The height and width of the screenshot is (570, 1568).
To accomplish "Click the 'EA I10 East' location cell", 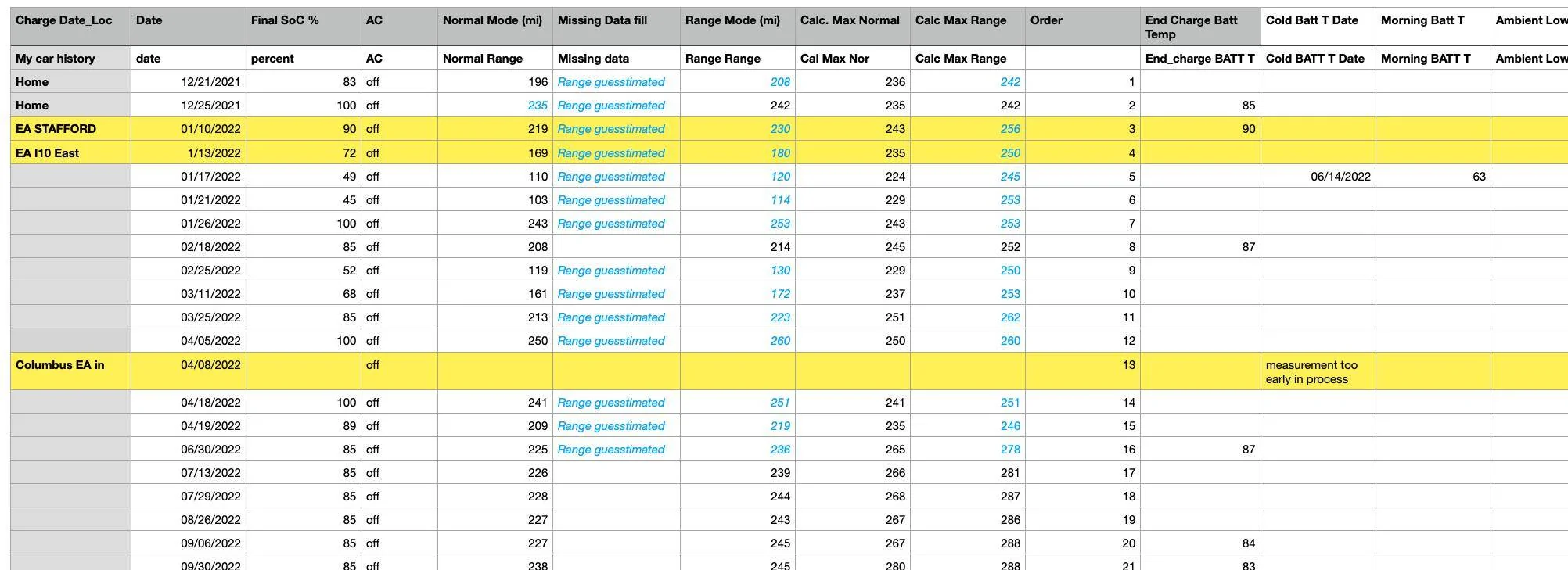I will 70,152.
